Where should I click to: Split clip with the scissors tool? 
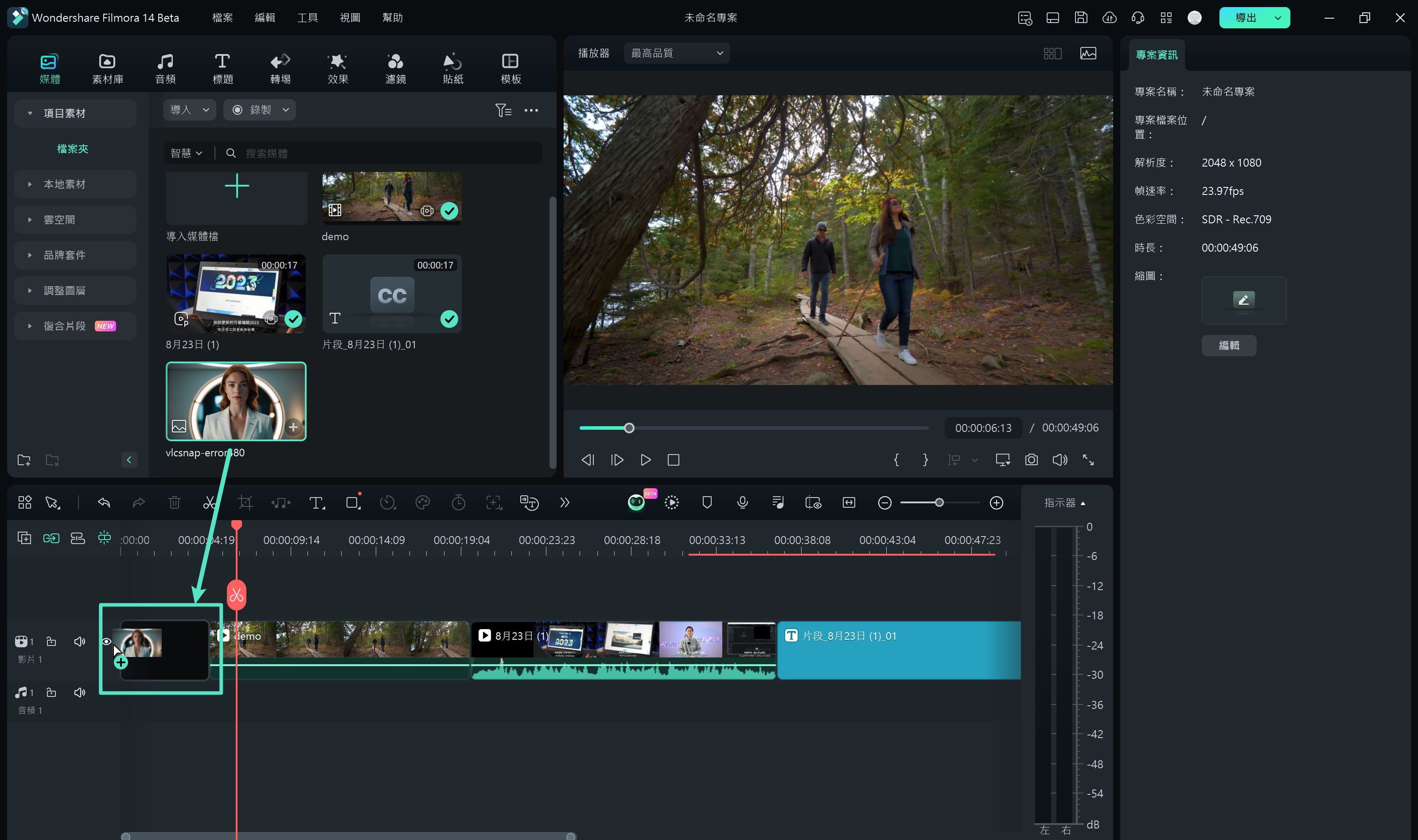[x=210, y=503]
